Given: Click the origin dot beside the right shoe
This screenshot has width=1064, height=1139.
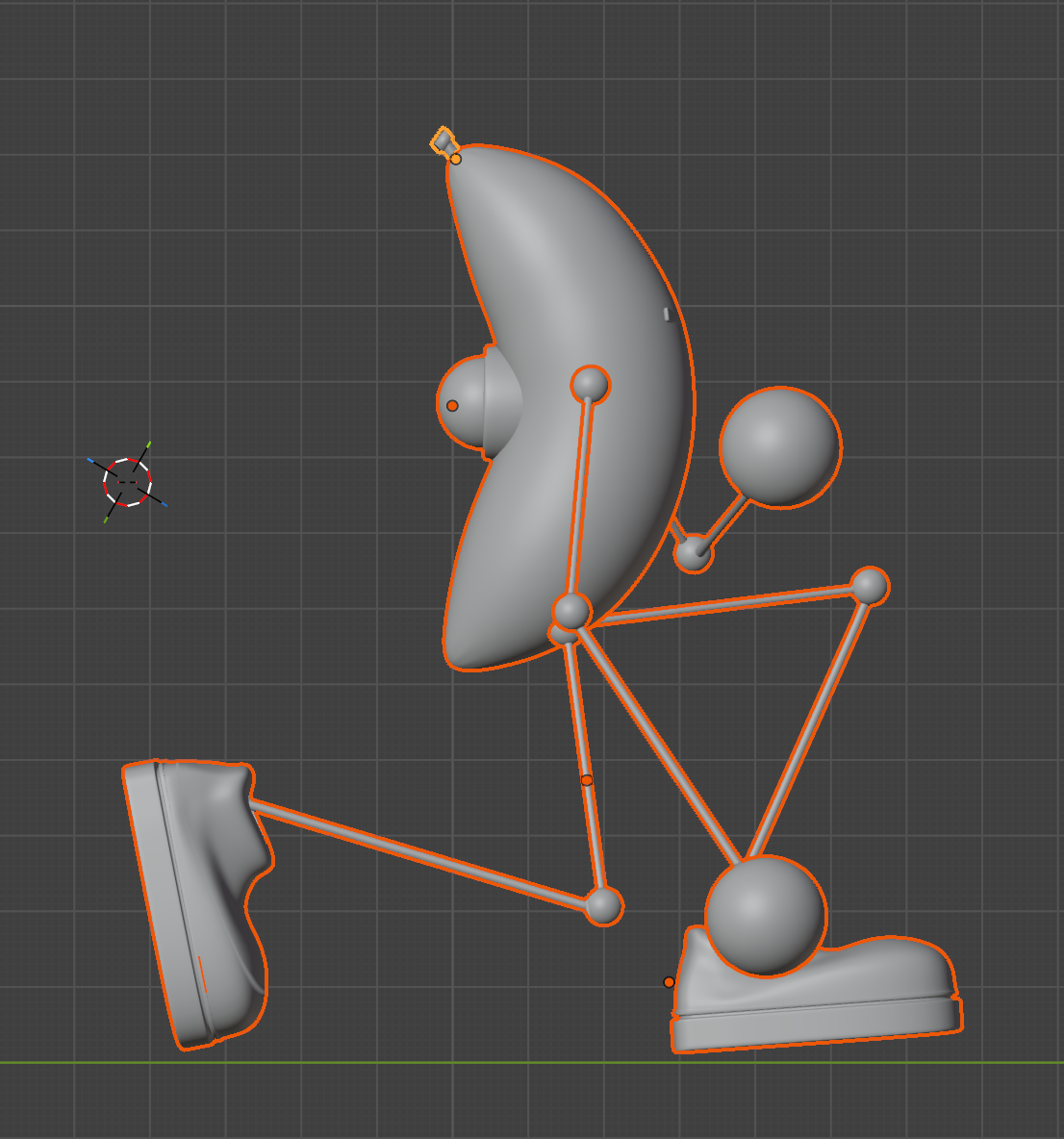Looking at the screenshot, I should click(669, 982).
